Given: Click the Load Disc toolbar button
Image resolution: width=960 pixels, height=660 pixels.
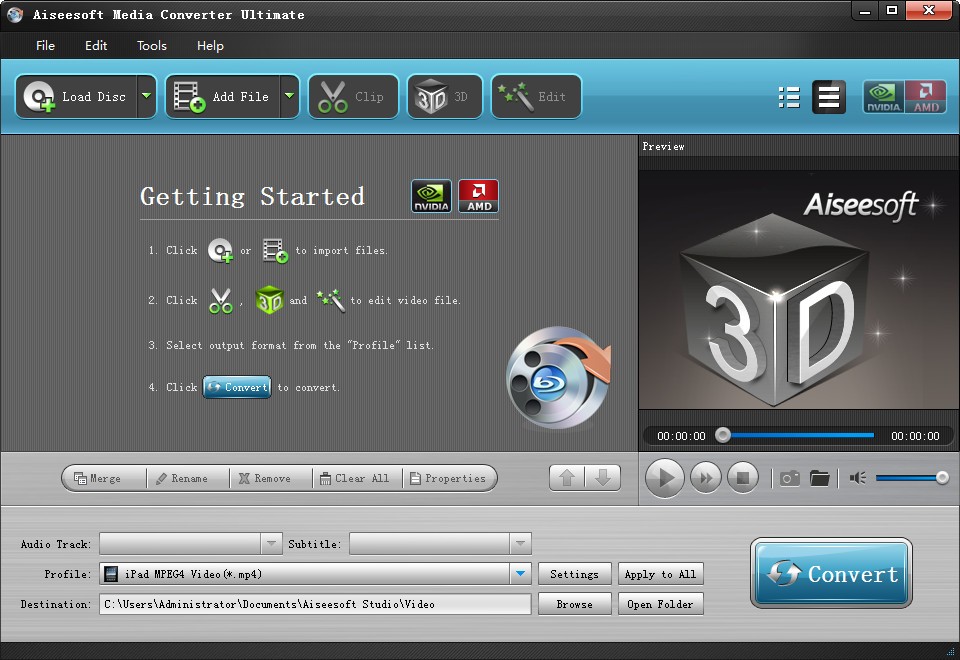Looking at the screenshot, I should pos(77,97).
